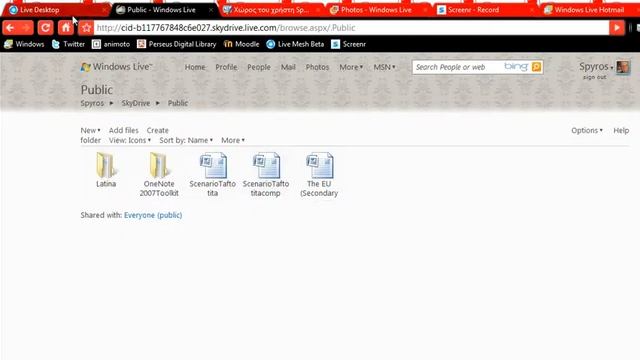The height and width of the screenshot is (360, 640).
Task: Click the Add files link
Action: point(124,130)
